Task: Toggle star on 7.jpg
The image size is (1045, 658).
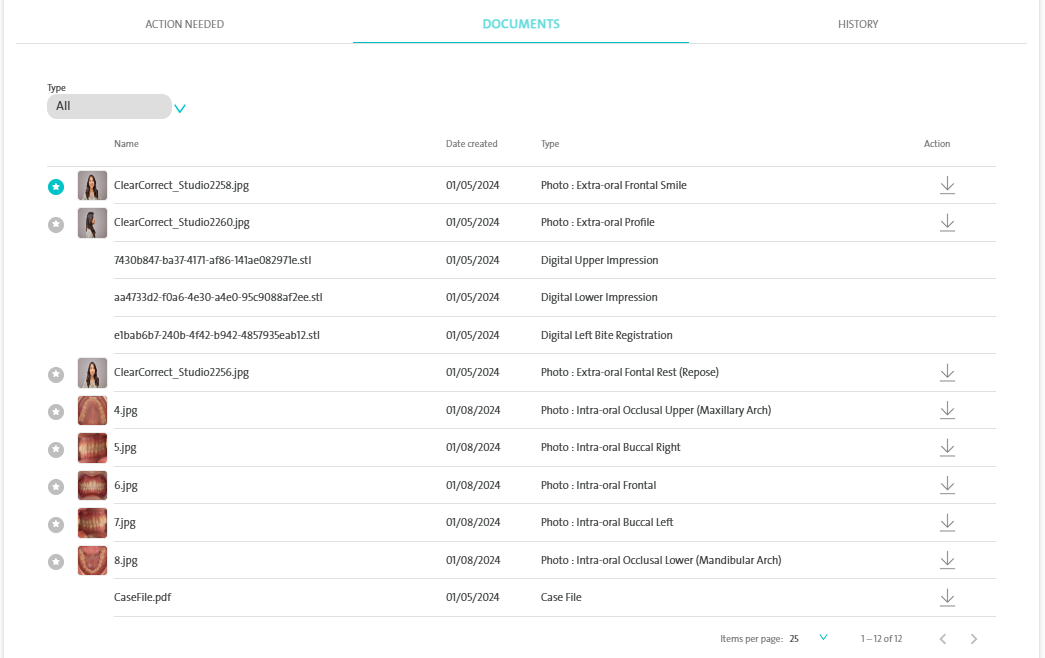Action: coord(56,525)
